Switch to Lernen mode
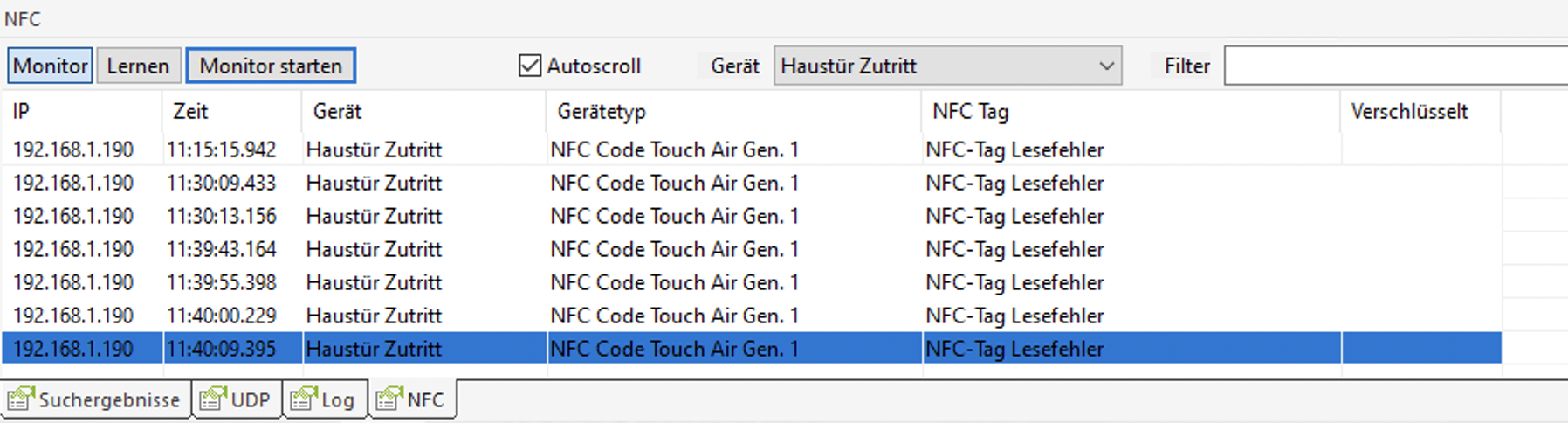The height and width of the screenshot is (423, 1568). (138, 66)
